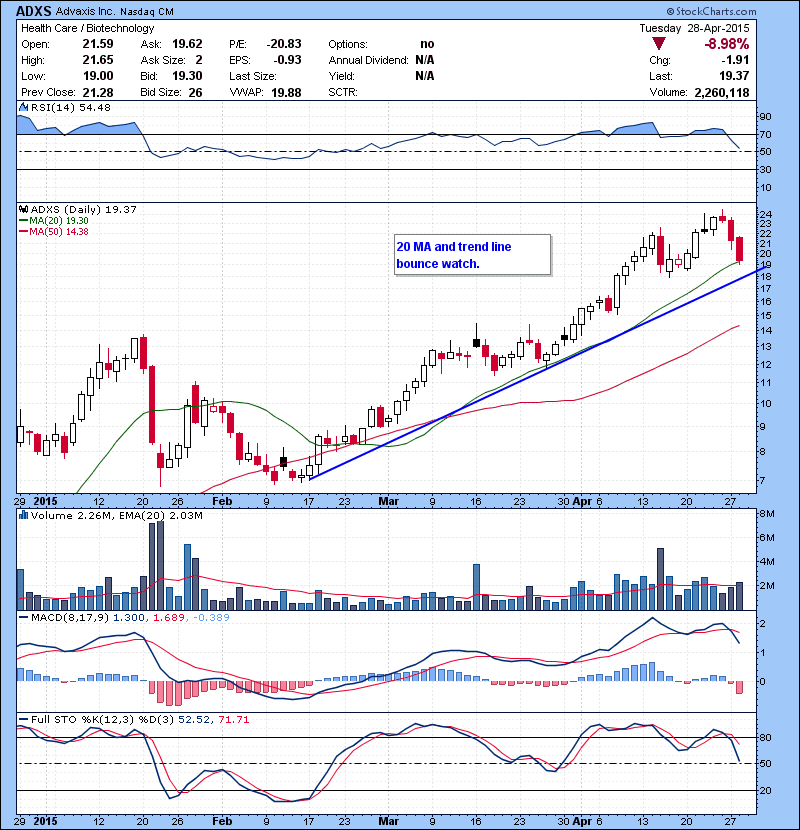
Task: Click the 'Feb' label on the price chart axis
Action: point(222,501)
